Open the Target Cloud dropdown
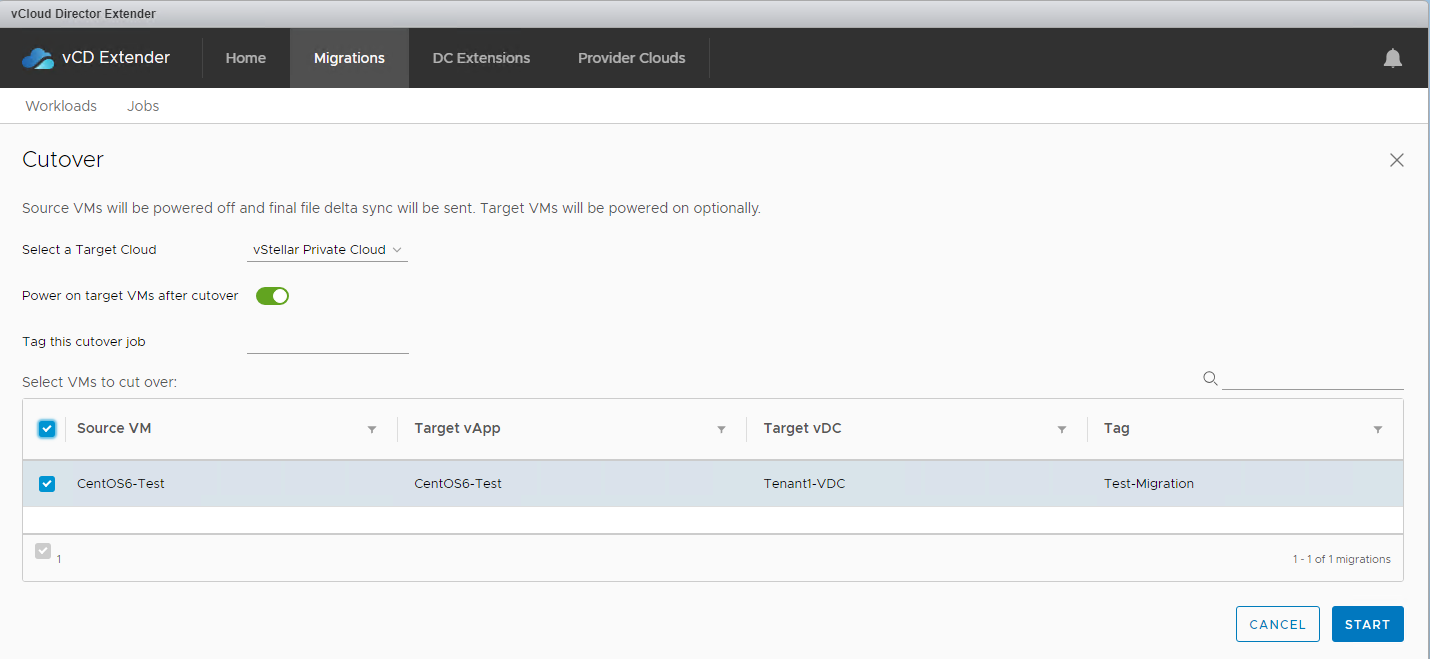Viewport: 1430px width, 659px height. pos(327,250)
